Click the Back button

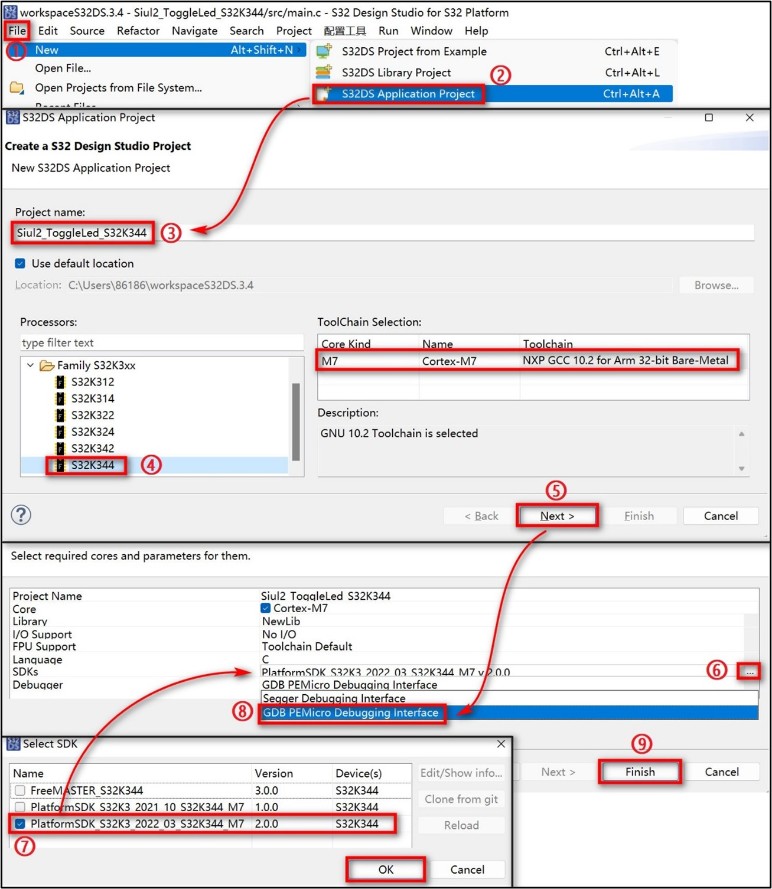[x=481, y=516]
